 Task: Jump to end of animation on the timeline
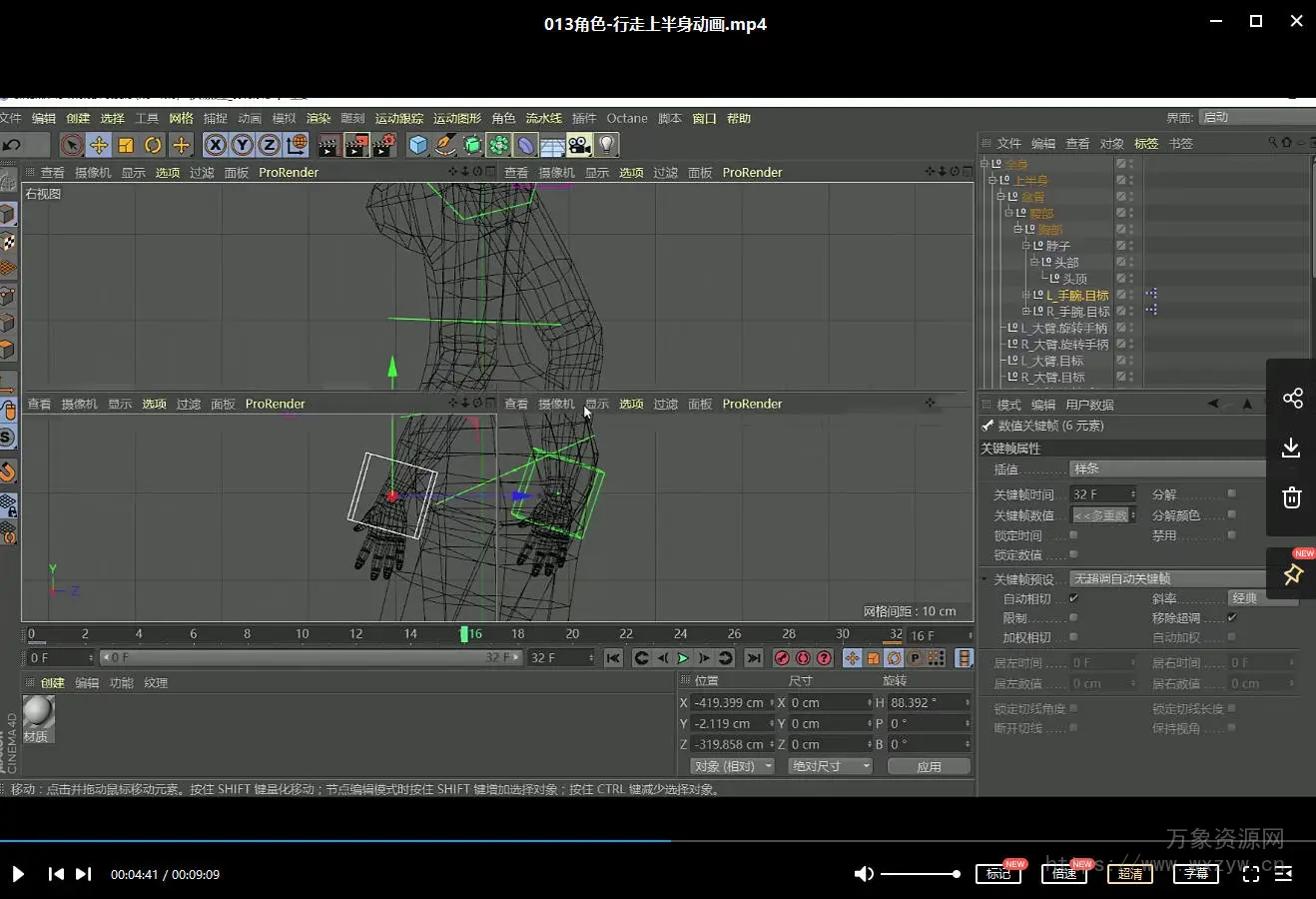coord(754,658)
